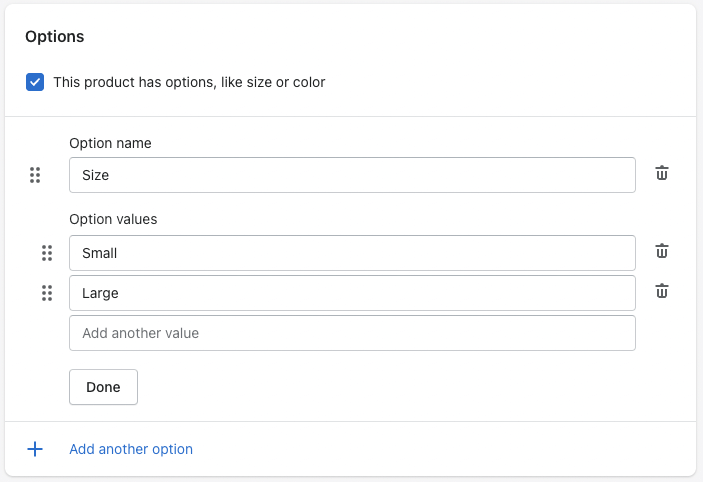
Task: Click the 'Option values' section label
Action: (x=113, y=219)
